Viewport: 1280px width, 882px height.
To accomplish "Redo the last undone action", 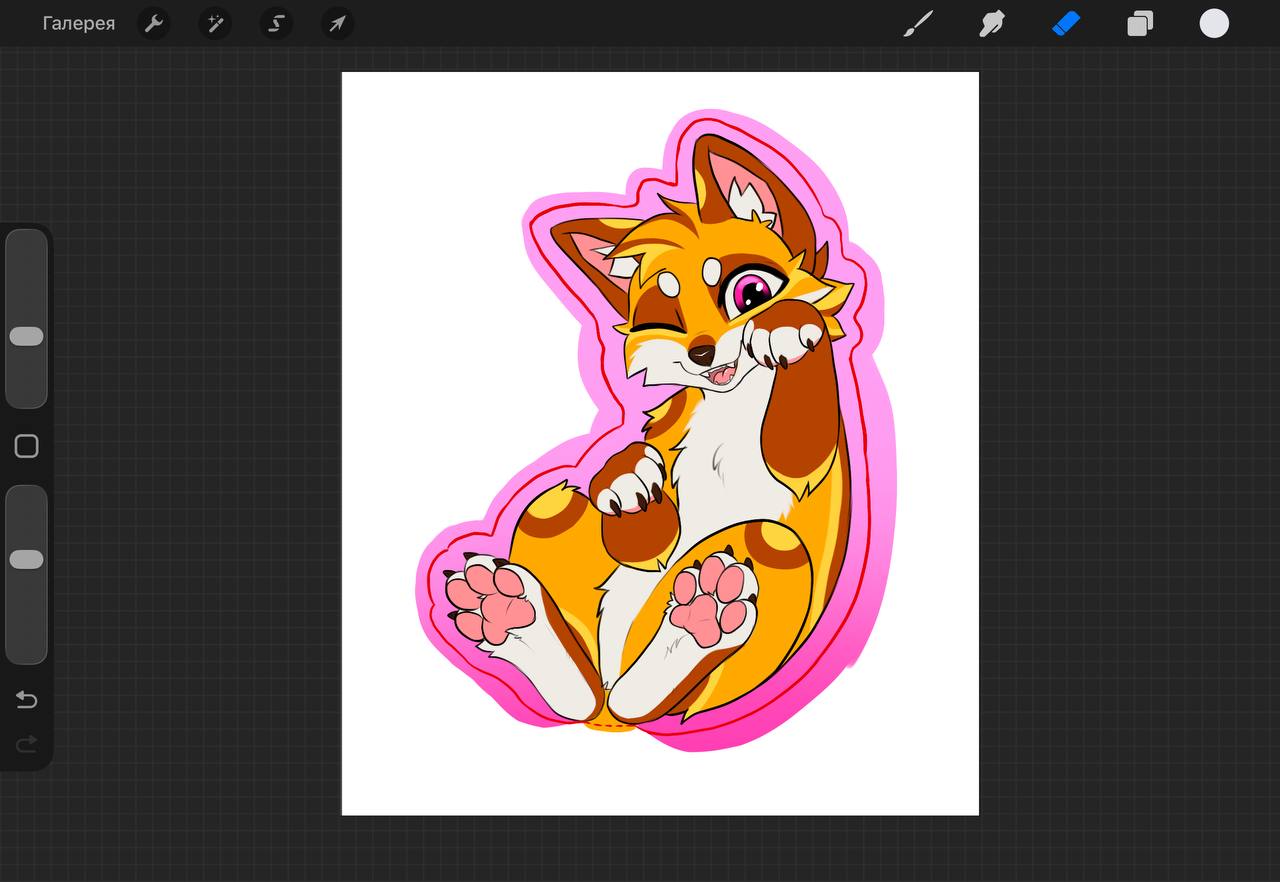I will point(26,743).
